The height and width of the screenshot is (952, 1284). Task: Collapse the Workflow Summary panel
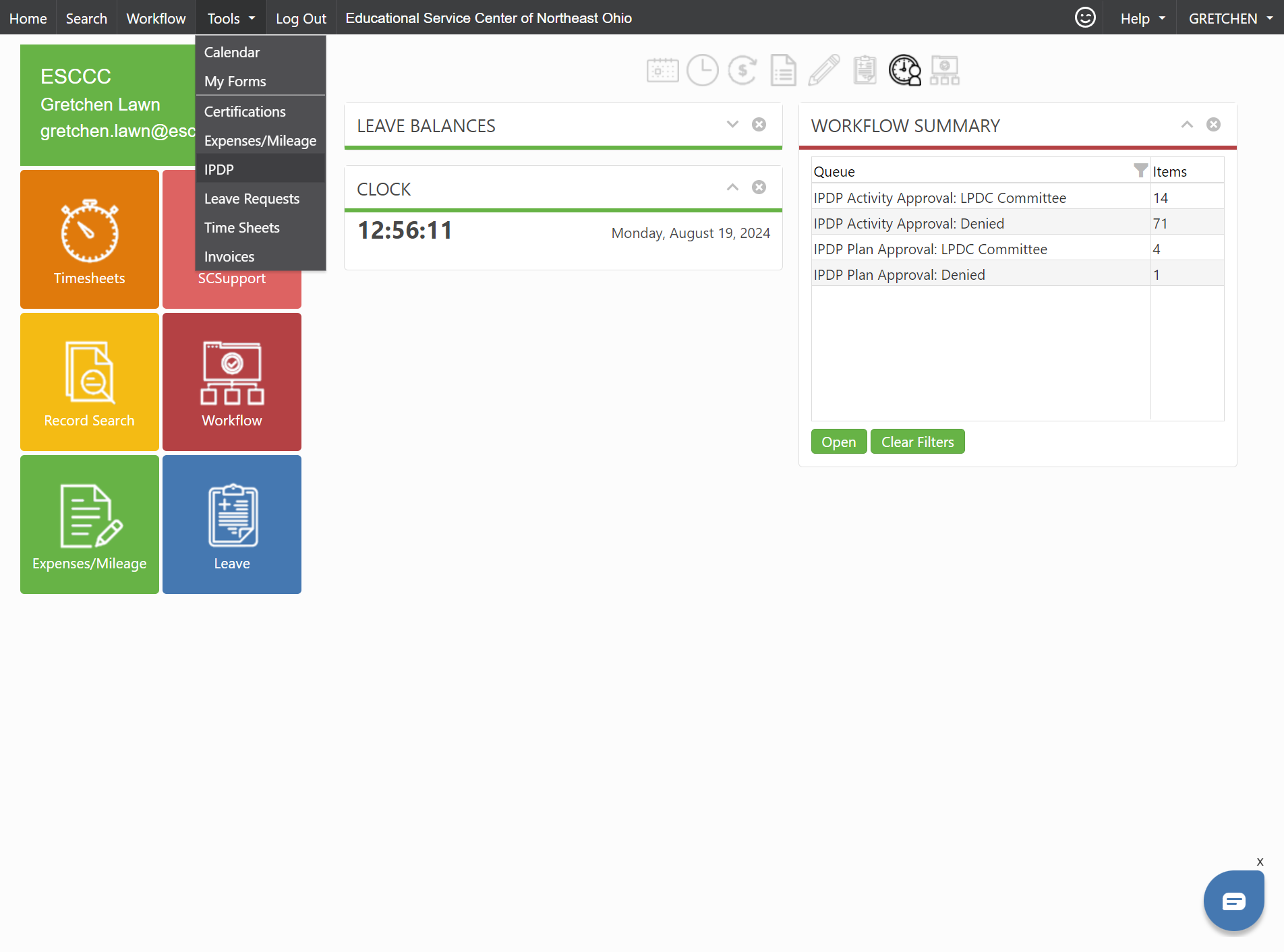[1187, 125]
